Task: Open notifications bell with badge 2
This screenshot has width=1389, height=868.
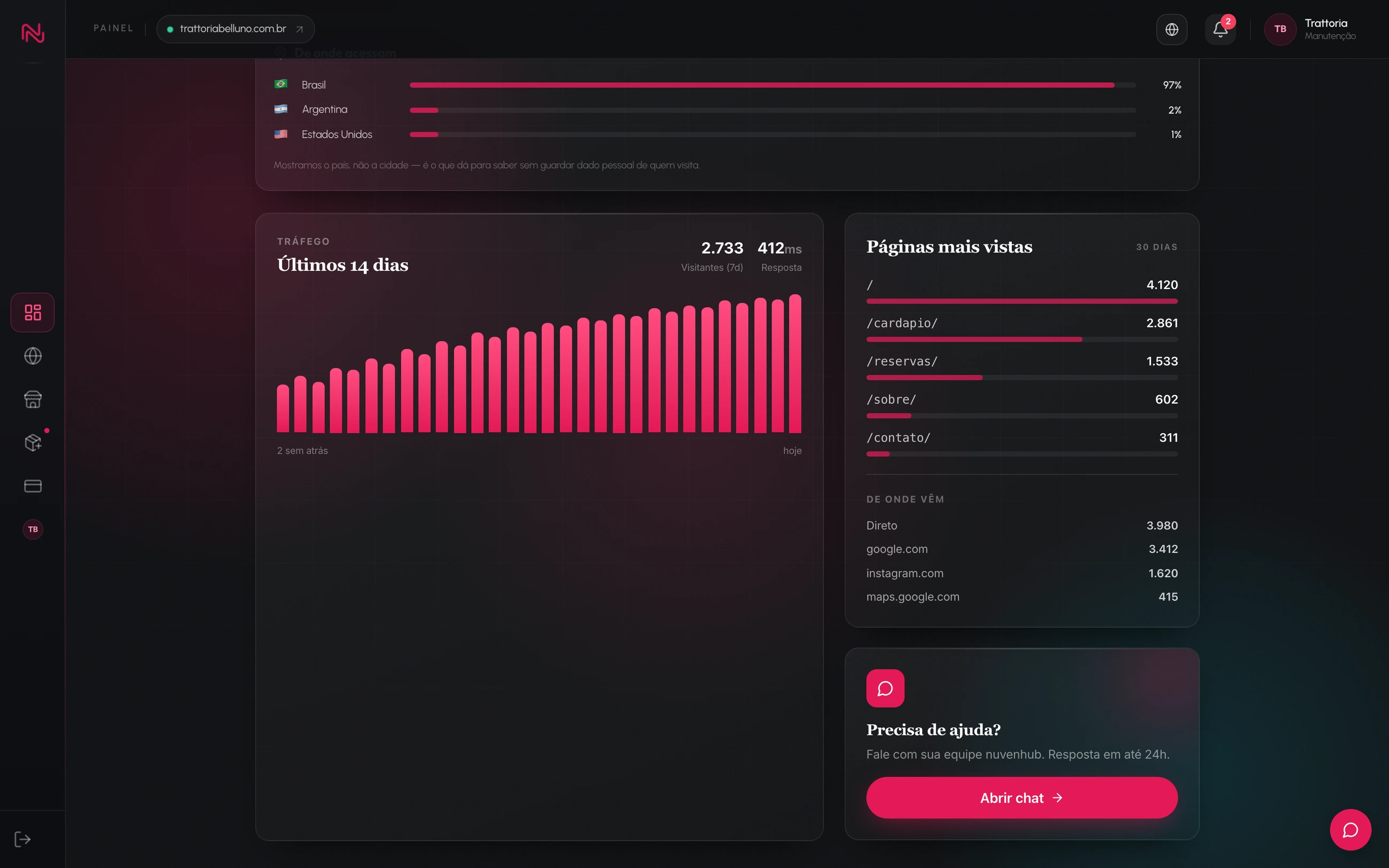Action: [1220, 29]
